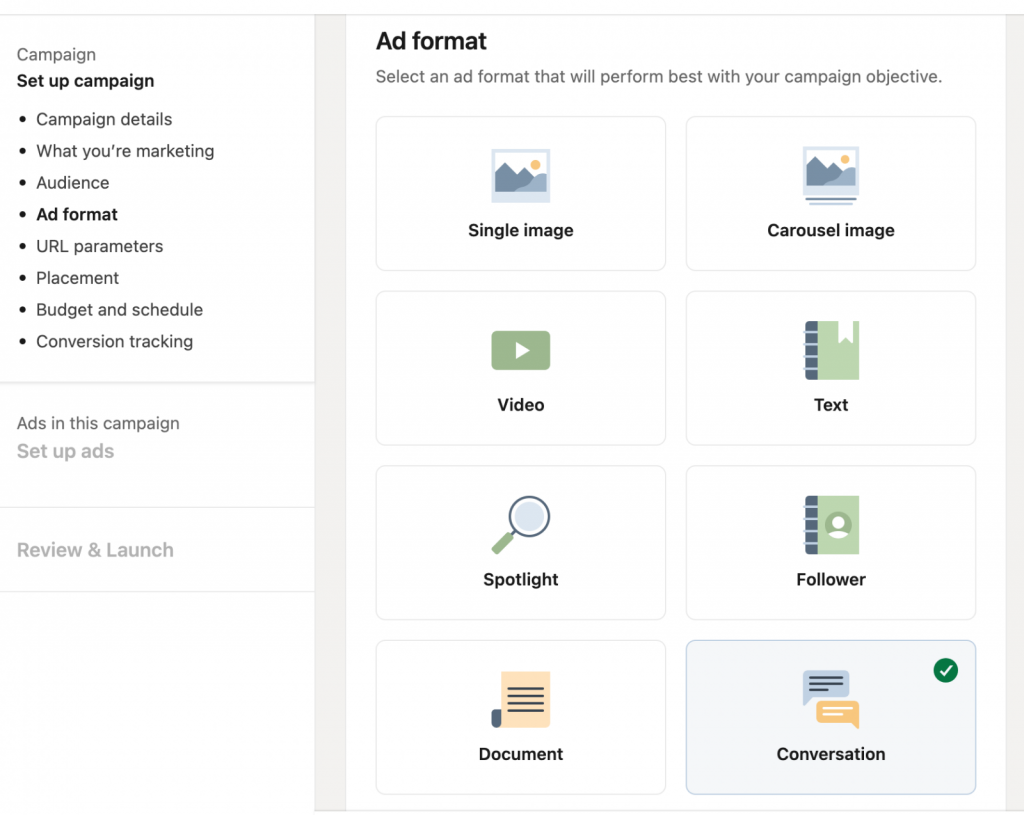
Task: Select the Spotlight magnifying glass icon
Action: [520, 524]
